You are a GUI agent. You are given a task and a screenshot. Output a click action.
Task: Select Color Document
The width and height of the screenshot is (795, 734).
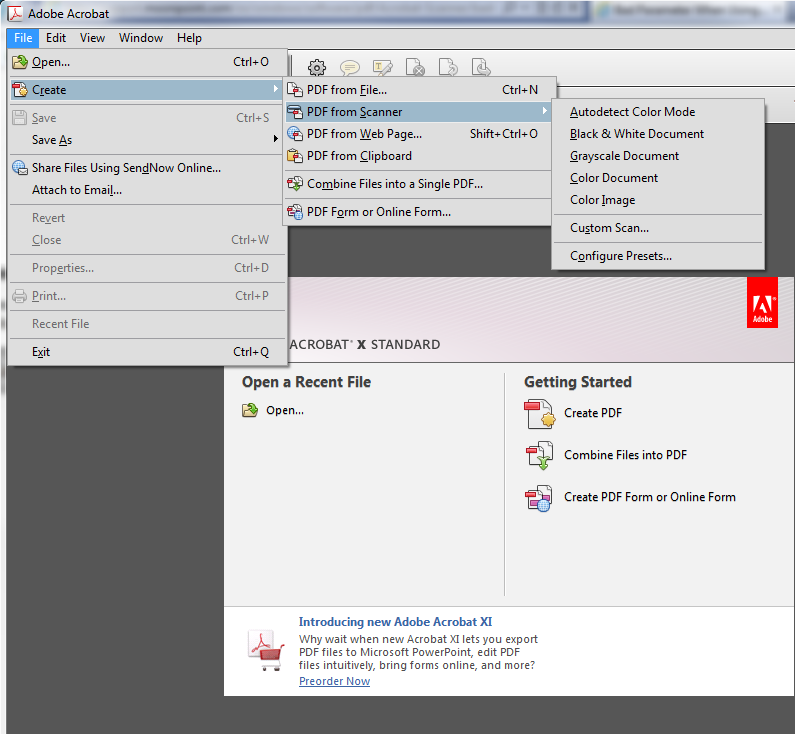658,178
